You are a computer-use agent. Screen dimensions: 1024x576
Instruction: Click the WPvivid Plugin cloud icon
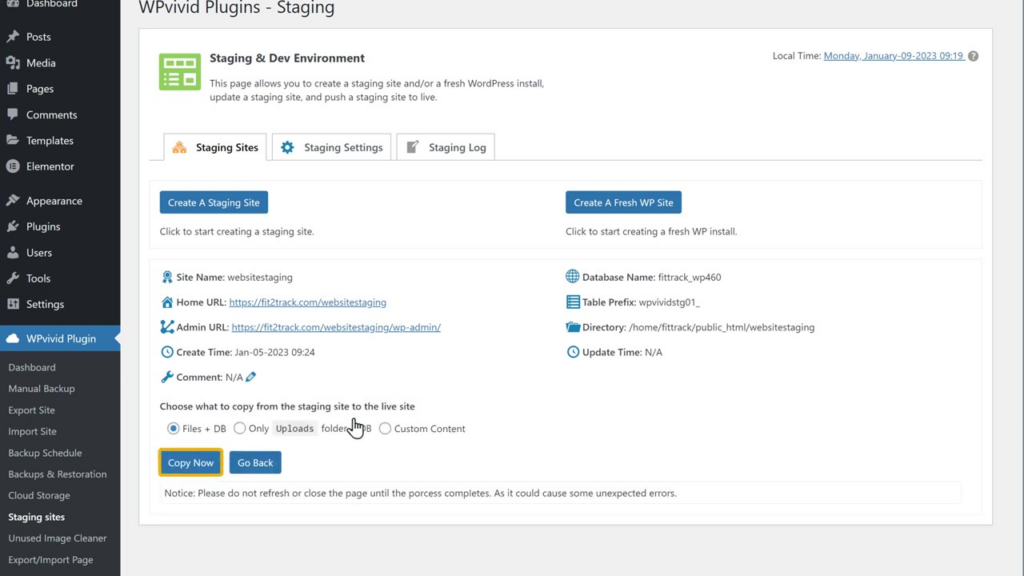pyautogui.click(x=13, y=339)
